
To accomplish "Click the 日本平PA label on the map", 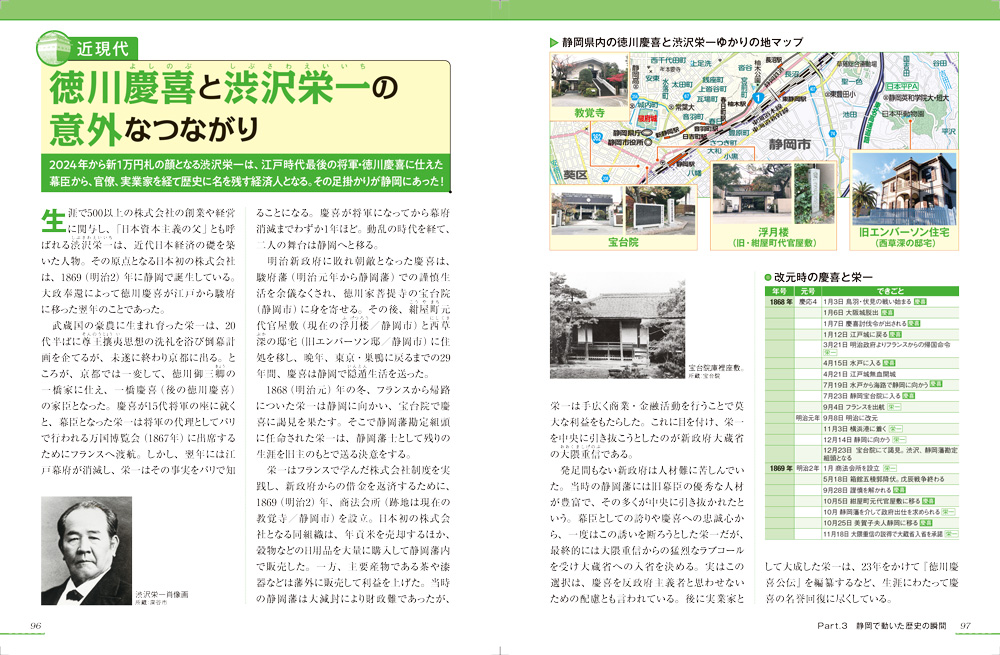I will pos(902,86).
